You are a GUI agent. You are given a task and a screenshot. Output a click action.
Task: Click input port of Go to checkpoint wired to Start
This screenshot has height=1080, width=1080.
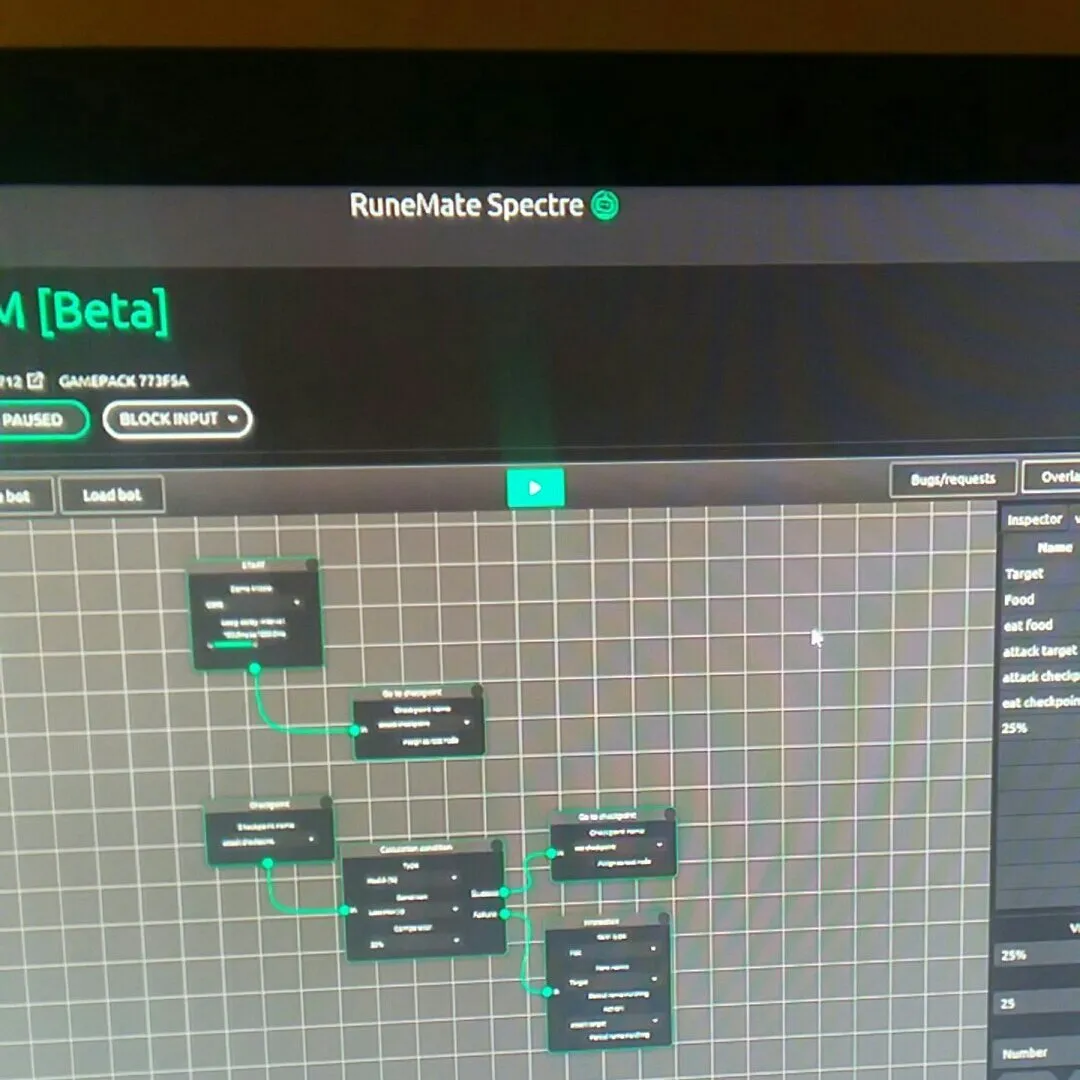point(354,729)
